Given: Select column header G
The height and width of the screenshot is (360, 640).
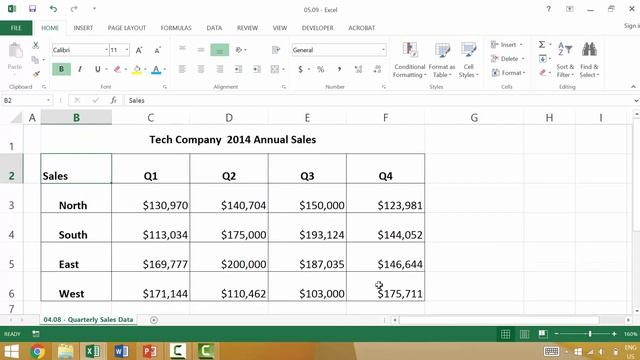Looking at the screenshot, I should pyautogui.click(x=474, y=118).
